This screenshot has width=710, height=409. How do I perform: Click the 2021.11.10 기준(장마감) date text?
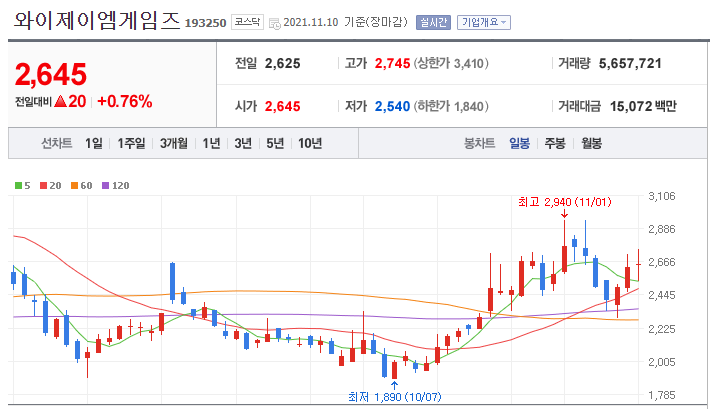pos(345,22)
